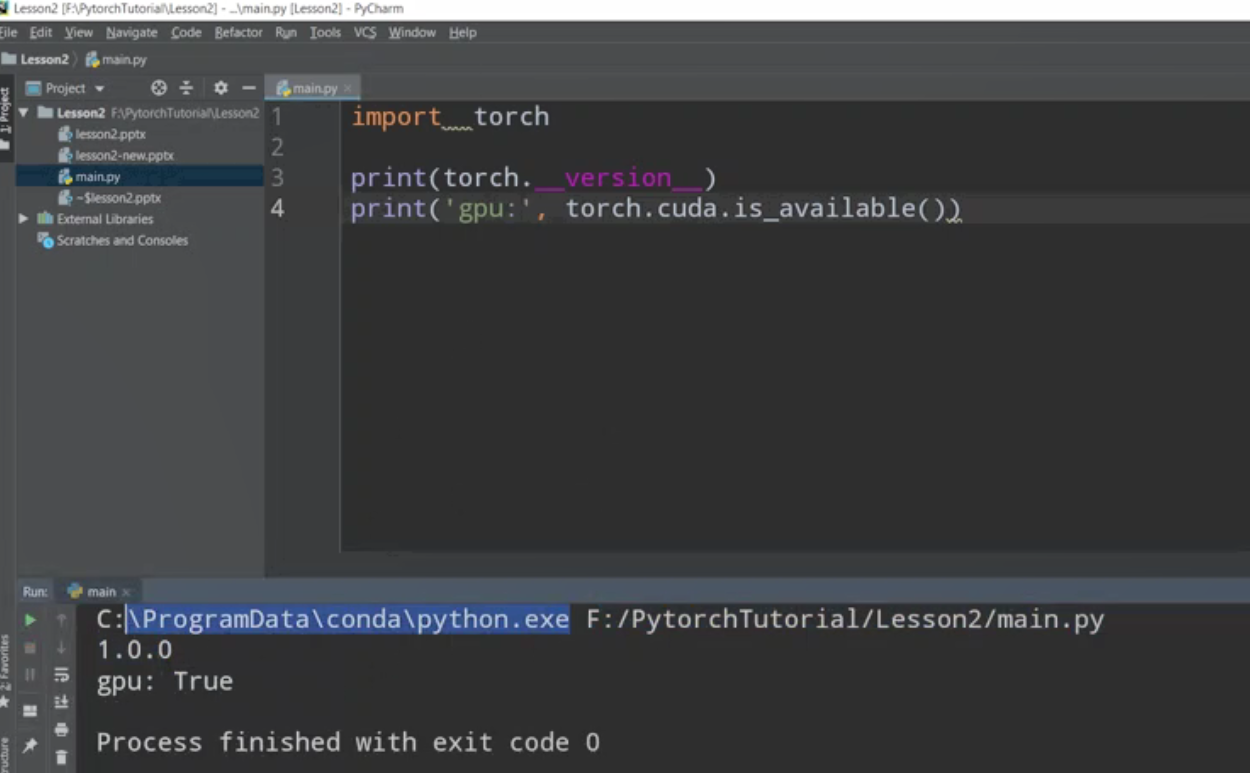Click F:/PytorchTutorial/Lesson2/main.py path in console

[x=845, y=620]
